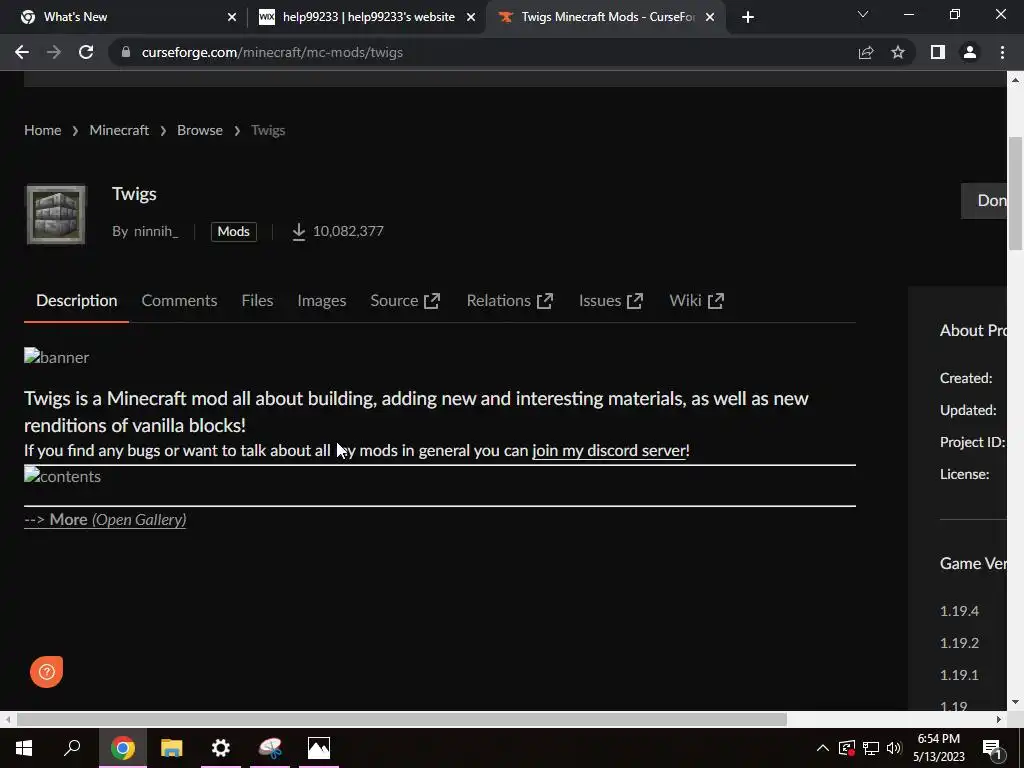Viewport: 1024px width, 768px height.
Task: Click the vertical page scrollbar thumb
Action: click(x=1015, y=193)
